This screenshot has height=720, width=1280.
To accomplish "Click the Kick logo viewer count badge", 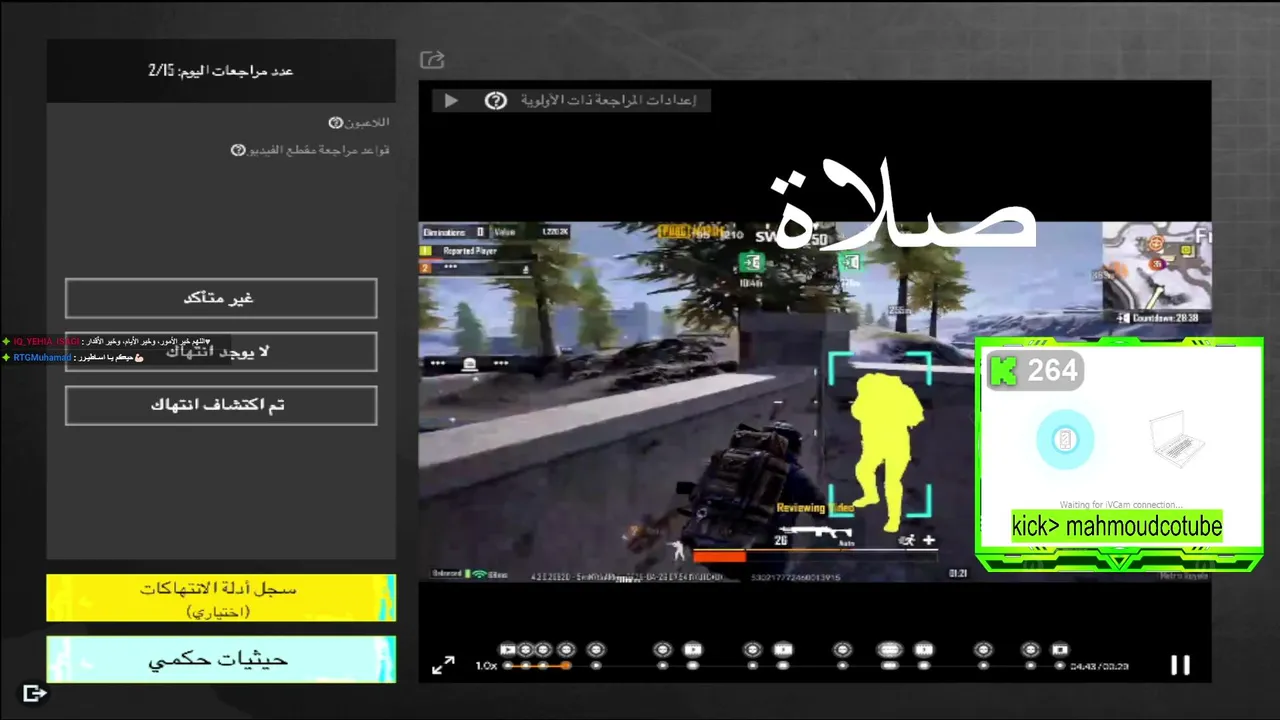I will point(1034,371).
